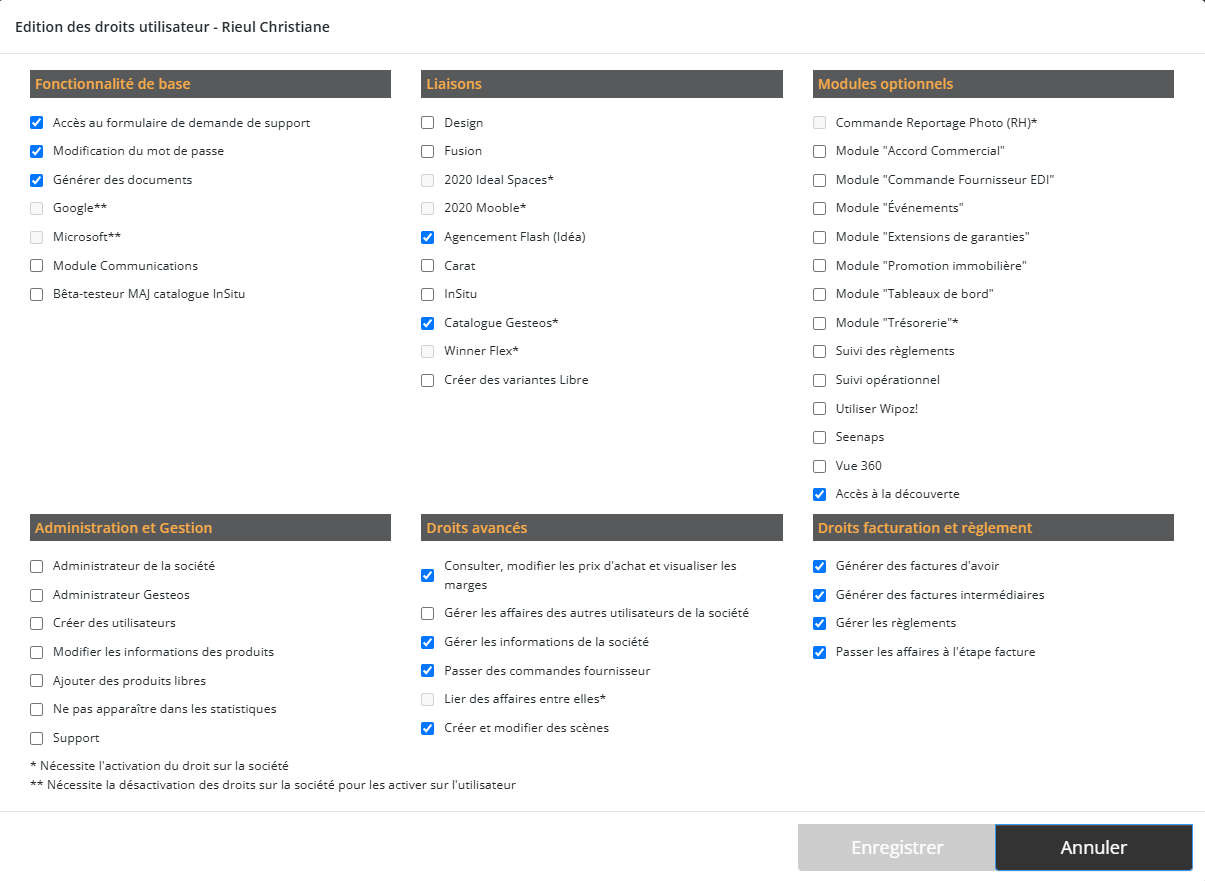Uncheck Modification du mot de passe
Image resolution: width=1205 pixels, height=881 pixels.
coord(37,152)
